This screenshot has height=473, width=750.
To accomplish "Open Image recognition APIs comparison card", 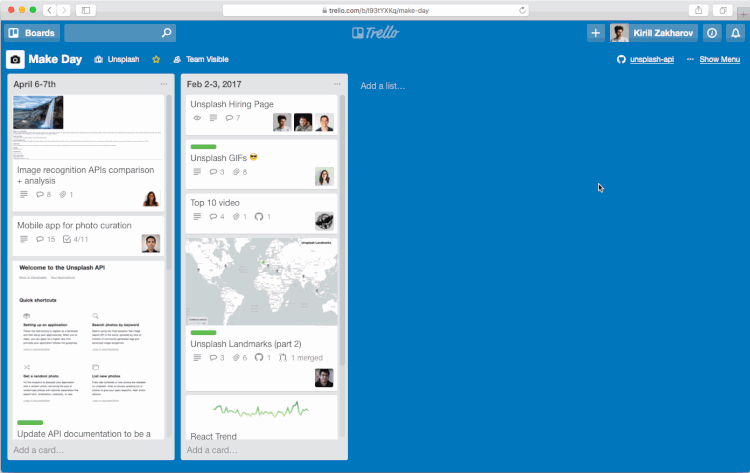I will coord(86,176).
